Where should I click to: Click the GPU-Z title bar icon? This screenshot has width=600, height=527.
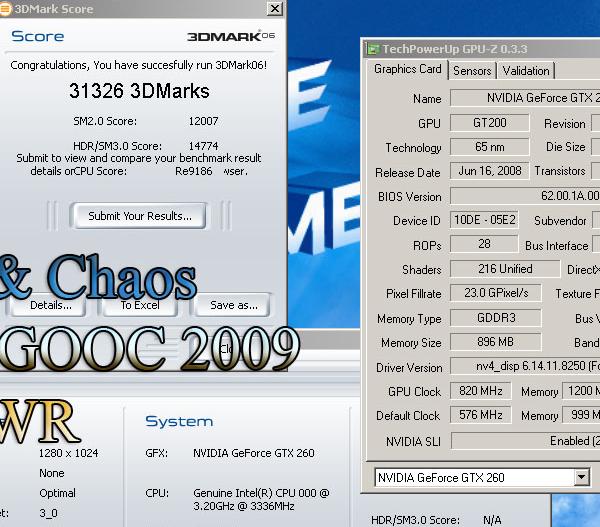tap(373, 49)
